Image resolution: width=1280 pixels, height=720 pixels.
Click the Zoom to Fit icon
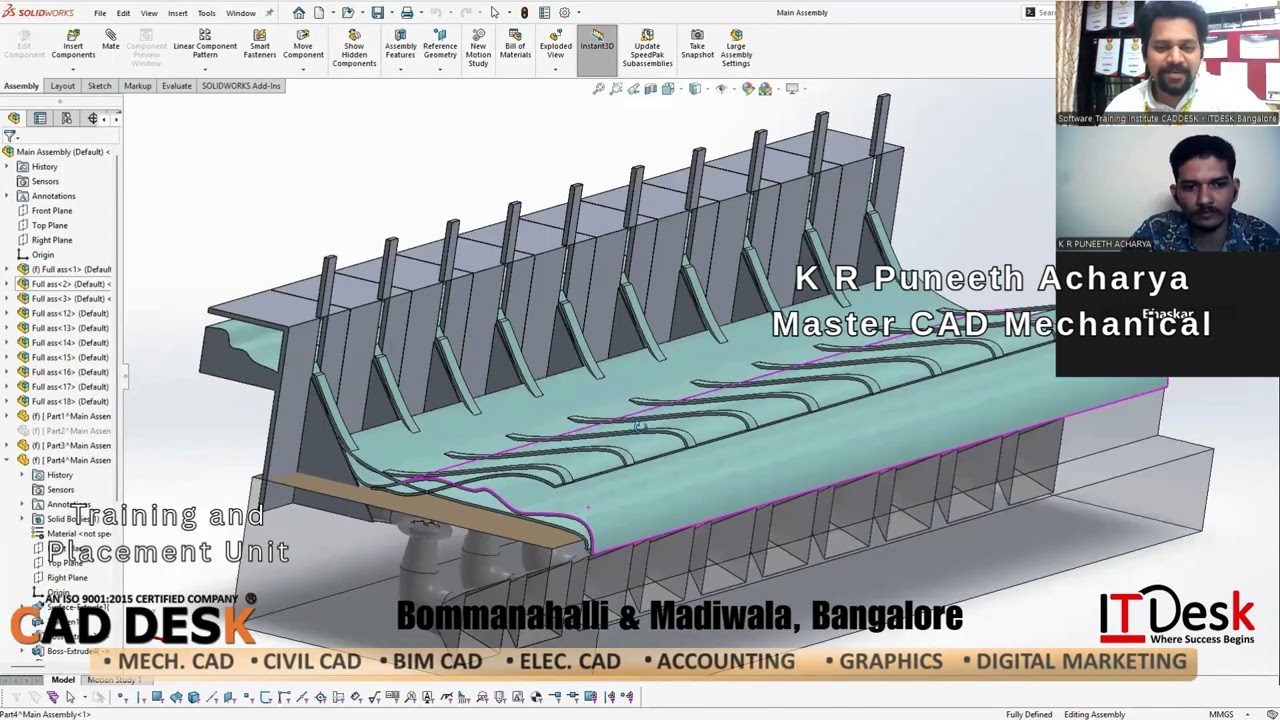599,89
